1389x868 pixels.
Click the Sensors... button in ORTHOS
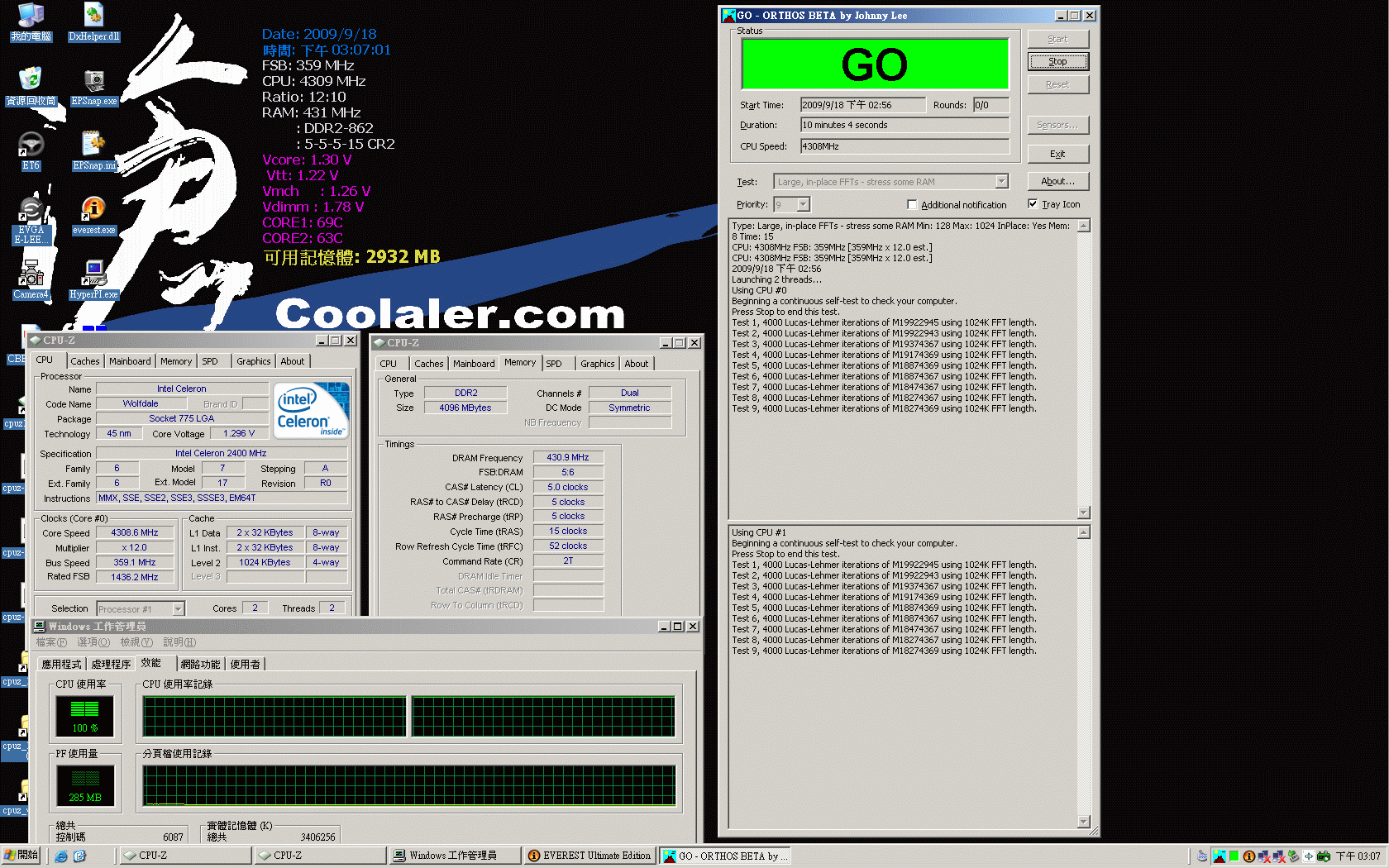coord(1057,126)
